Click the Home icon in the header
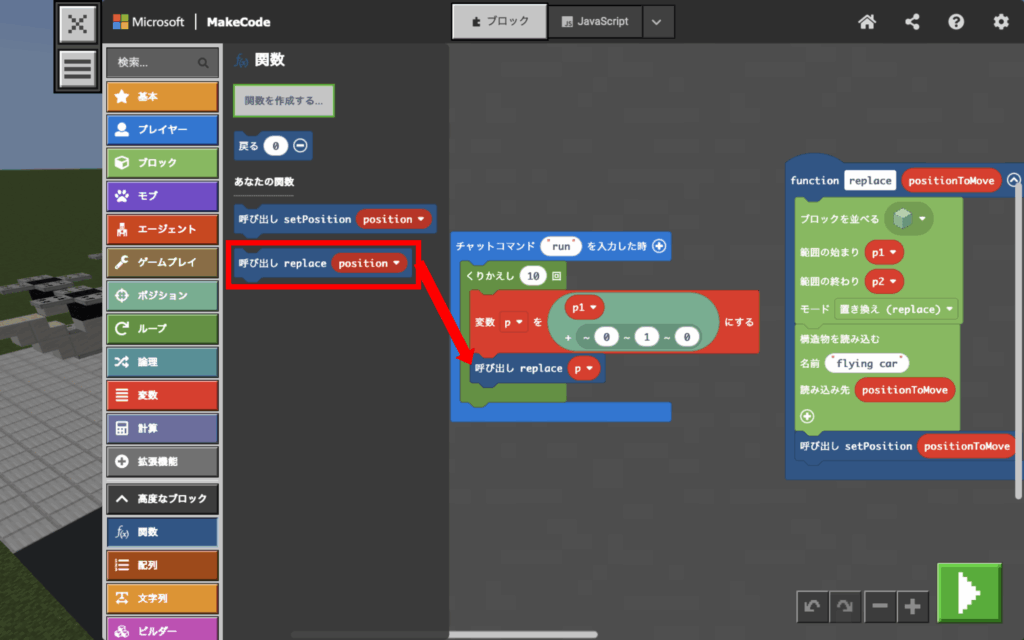Image resolution: width=1024 pixels, height=640 pixels. point(867,22)
